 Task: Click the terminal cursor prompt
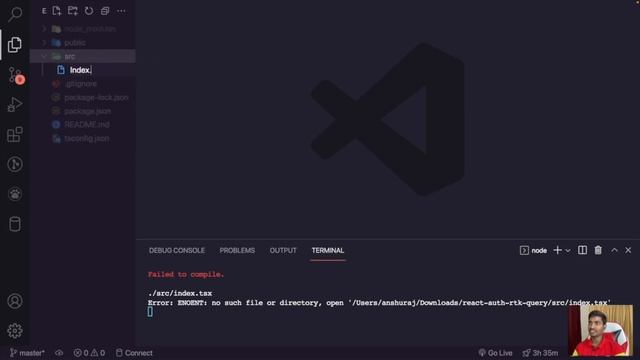click(150, 312)
